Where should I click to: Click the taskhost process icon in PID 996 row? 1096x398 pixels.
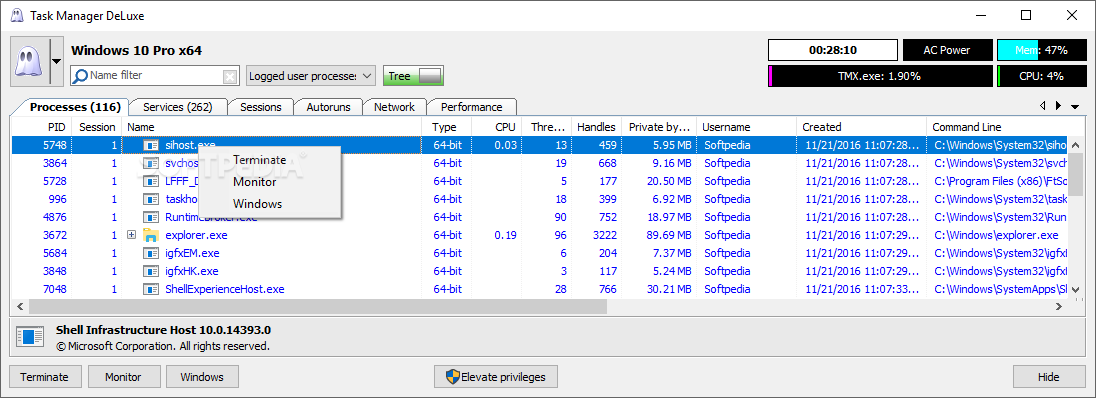coord(151,199)
